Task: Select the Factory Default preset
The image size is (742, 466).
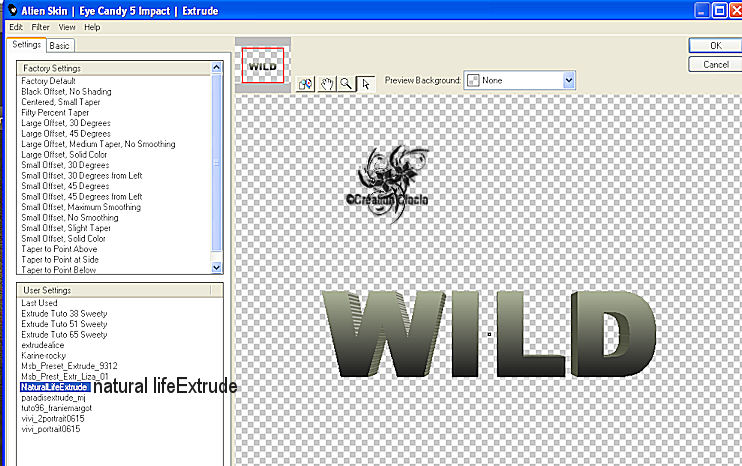Action: click(49, 80)
